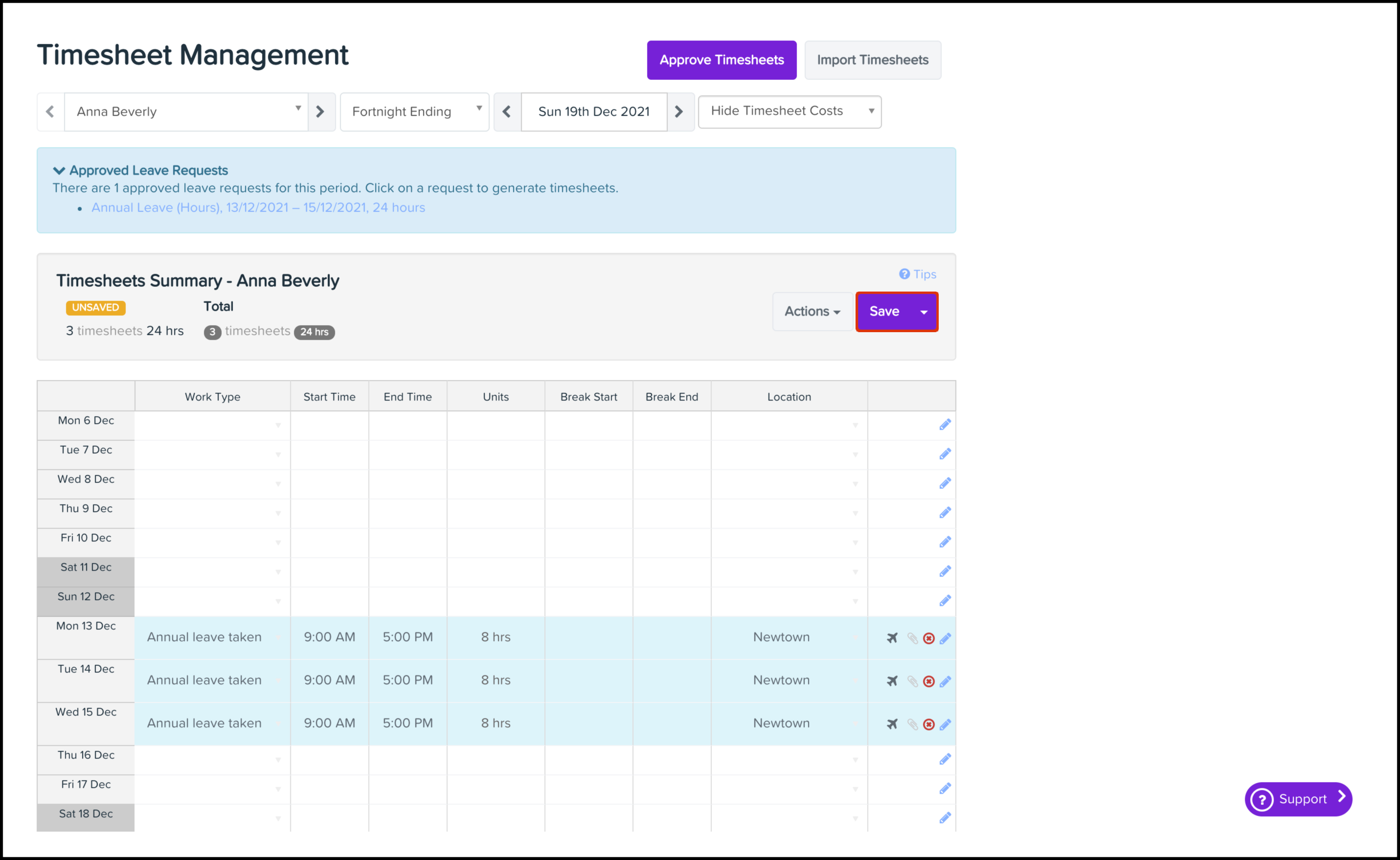Click the pencil icon for Mon 6 Dec
This screenshot has width=1400, height=860.
pos(945,425)
